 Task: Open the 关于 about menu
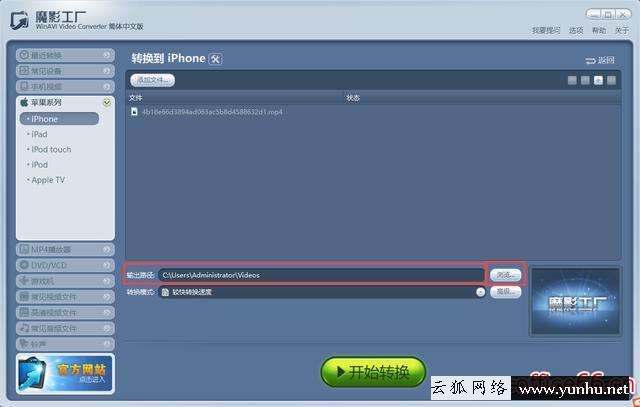point(622,31)
